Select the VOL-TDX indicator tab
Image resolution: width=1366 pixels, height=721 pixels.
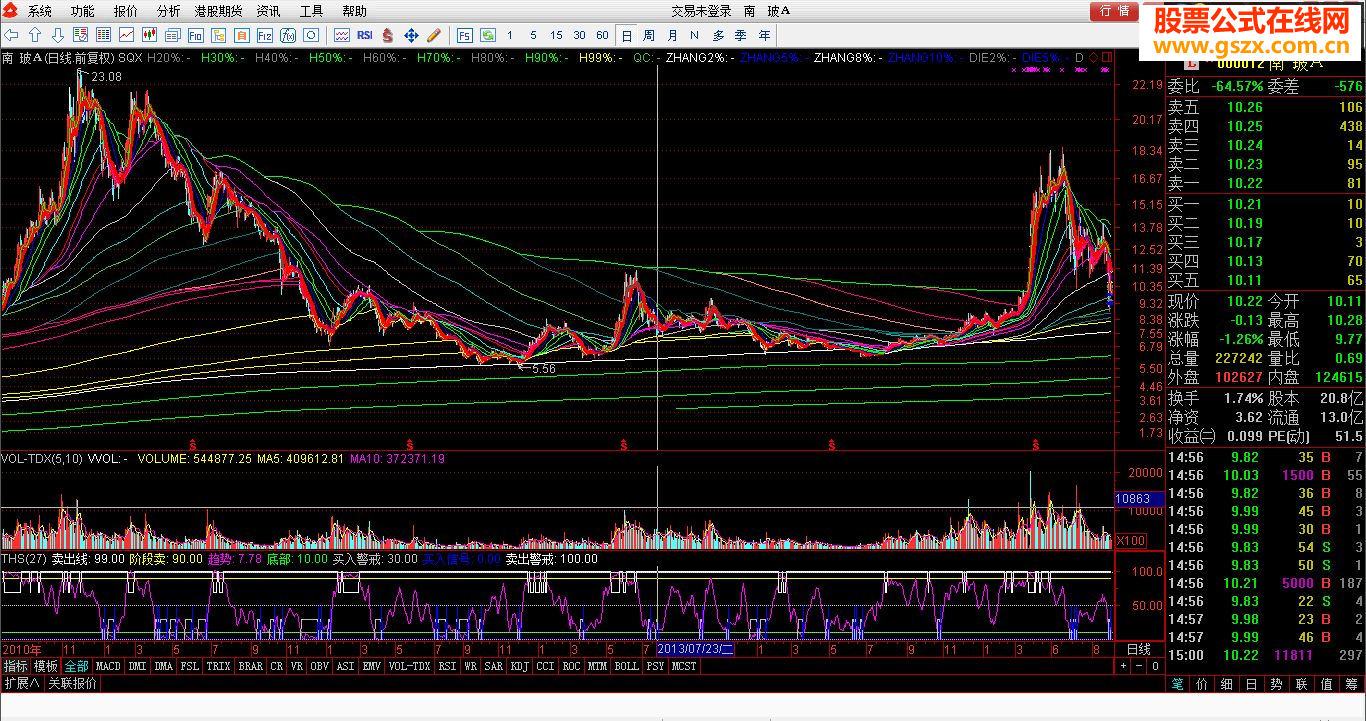[409, 666]
